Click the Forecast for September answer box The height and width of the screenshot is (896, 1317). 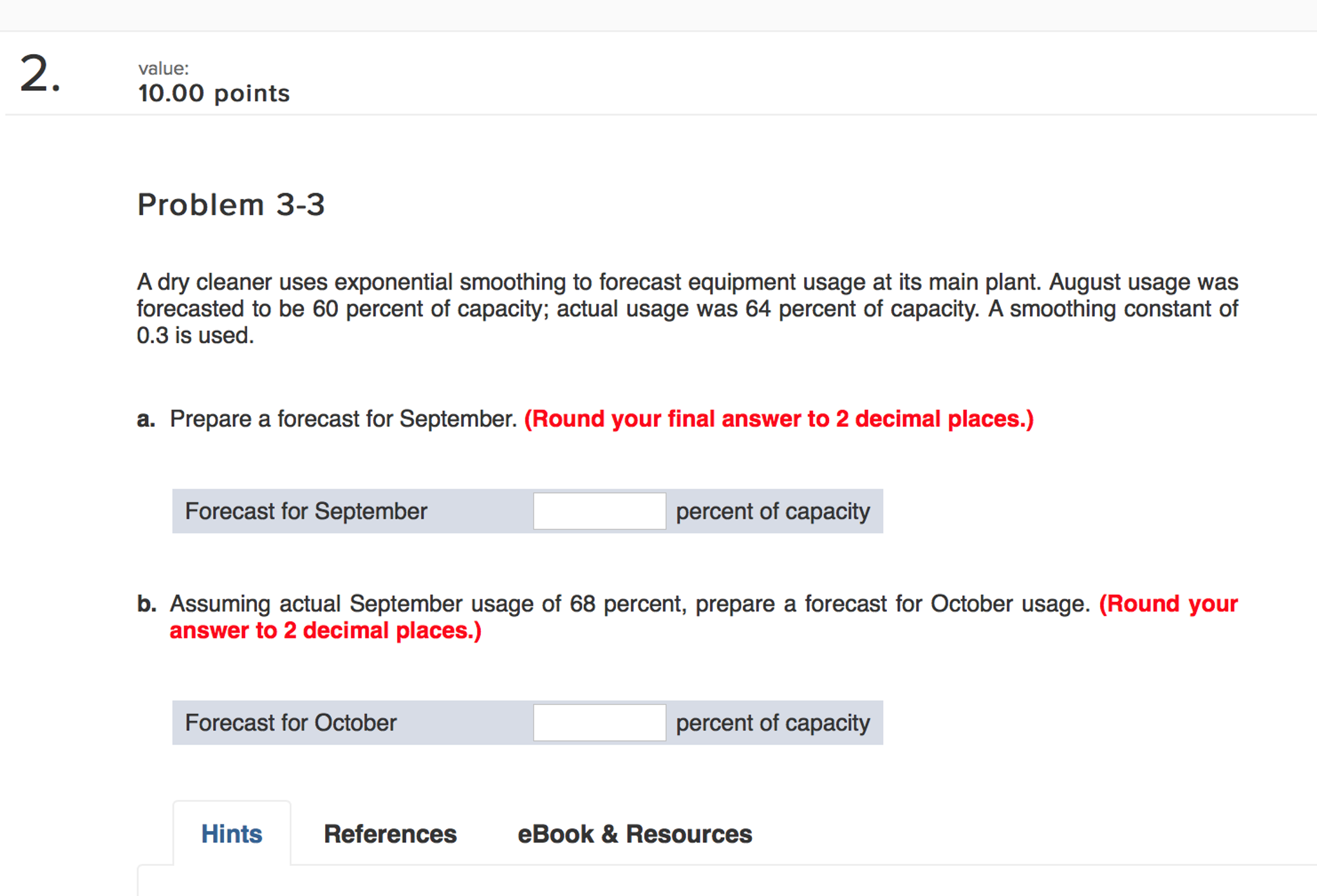click(x=599, y=511)
